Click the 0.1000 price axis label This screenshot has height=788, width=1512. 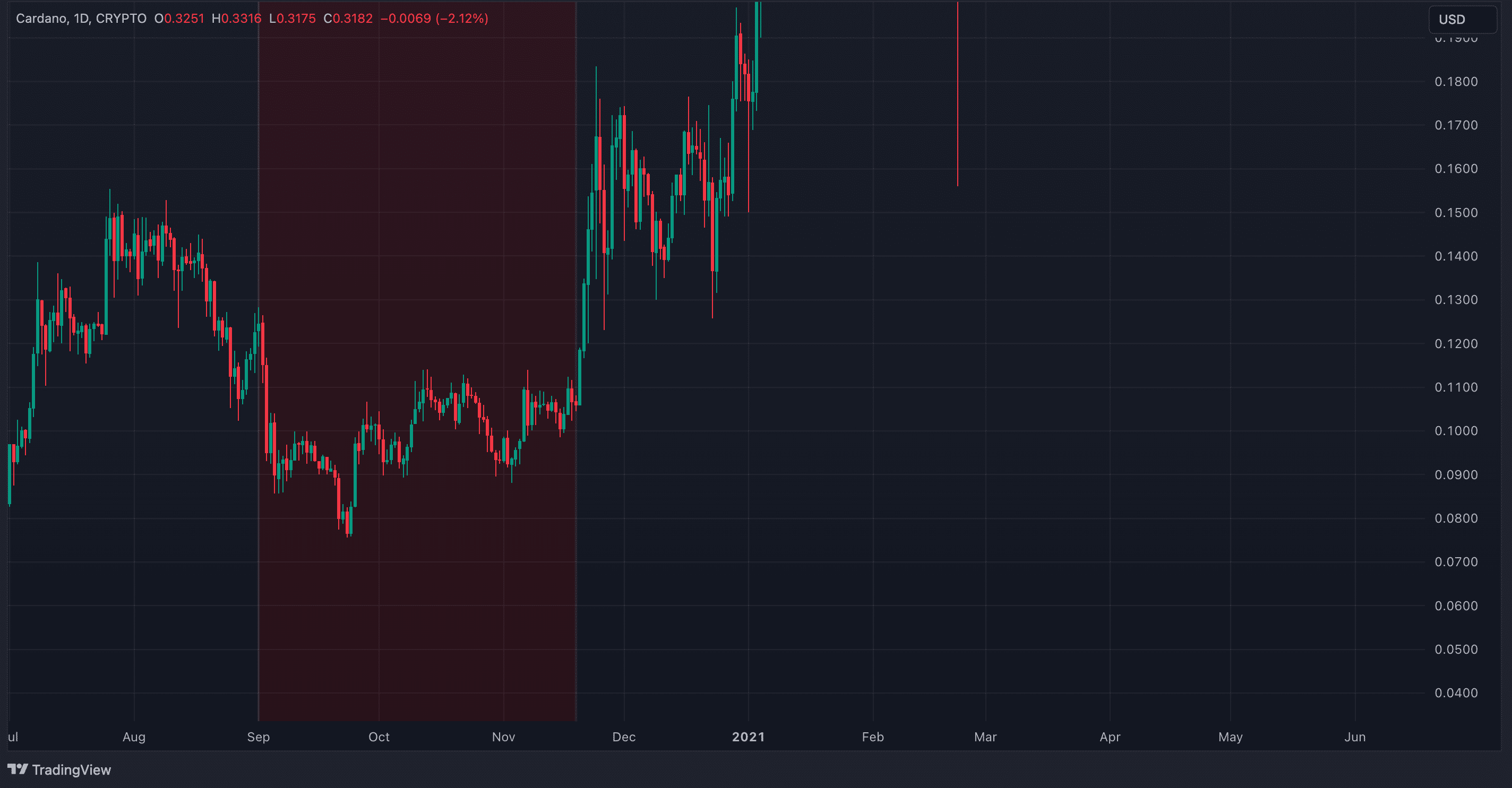(1456, 431)
